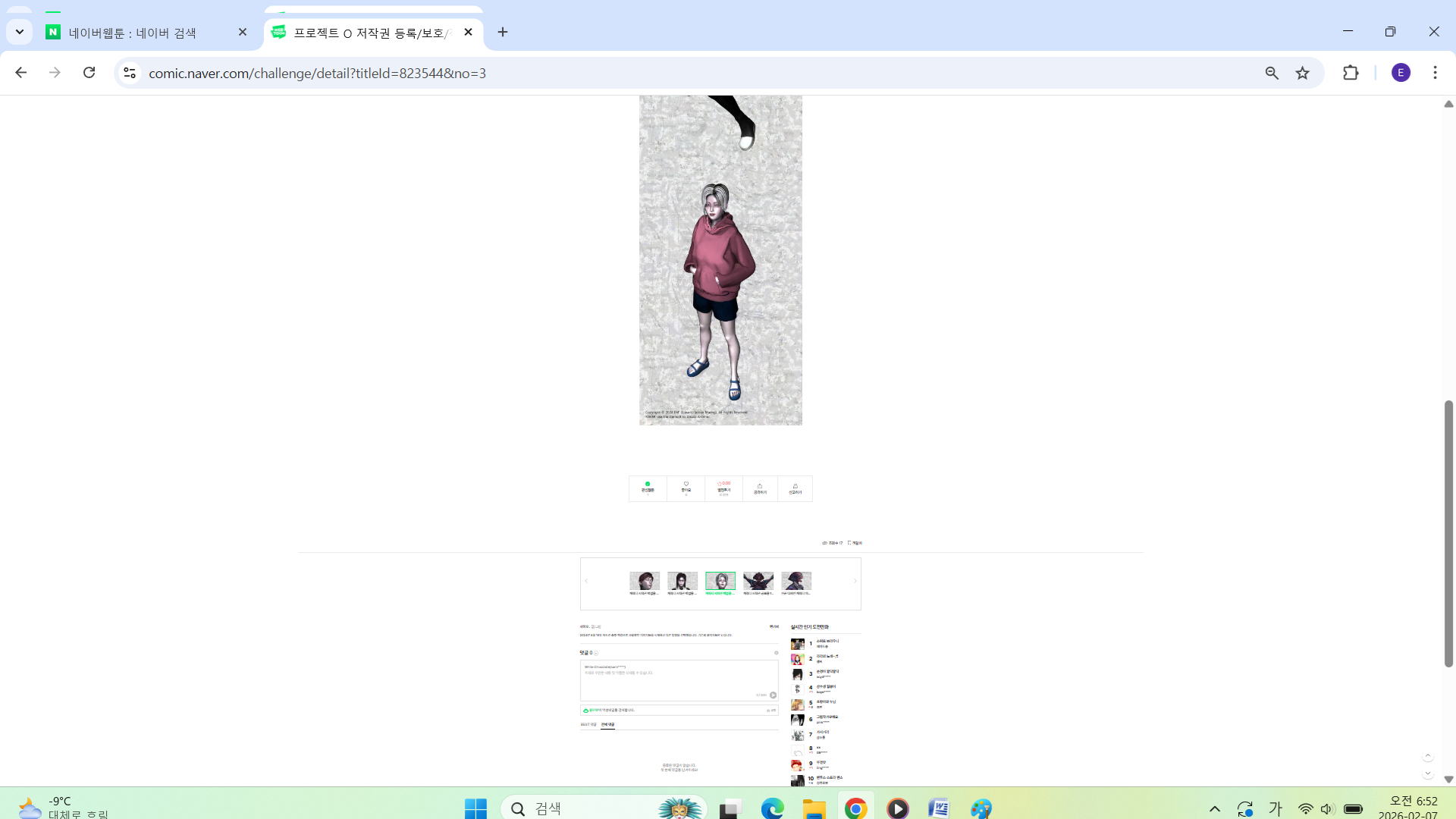Switch to the BEST 댓글 tab
This screenshot has width=1456, height=819.
[588, 725]
